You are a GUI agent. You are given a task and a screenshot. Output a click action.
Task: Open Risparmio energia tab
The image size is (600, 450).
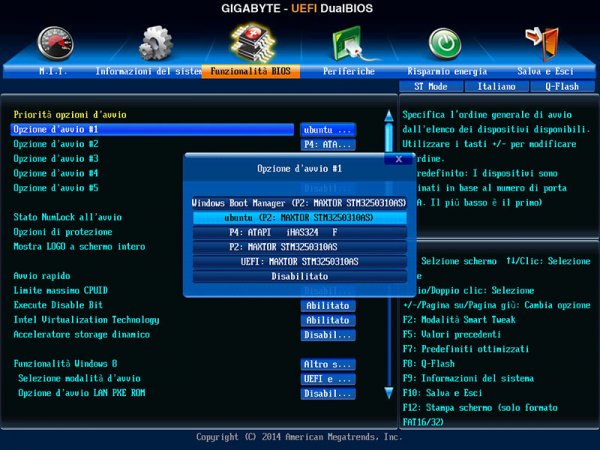click(x=447, y=71)
